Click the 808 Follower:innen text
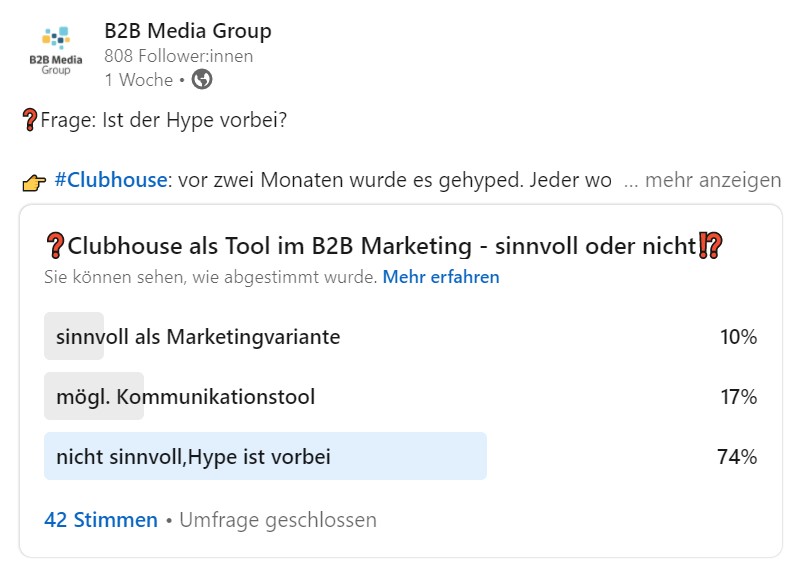The width and height of the screenshot is (797, 566). (x=178, y=56)
